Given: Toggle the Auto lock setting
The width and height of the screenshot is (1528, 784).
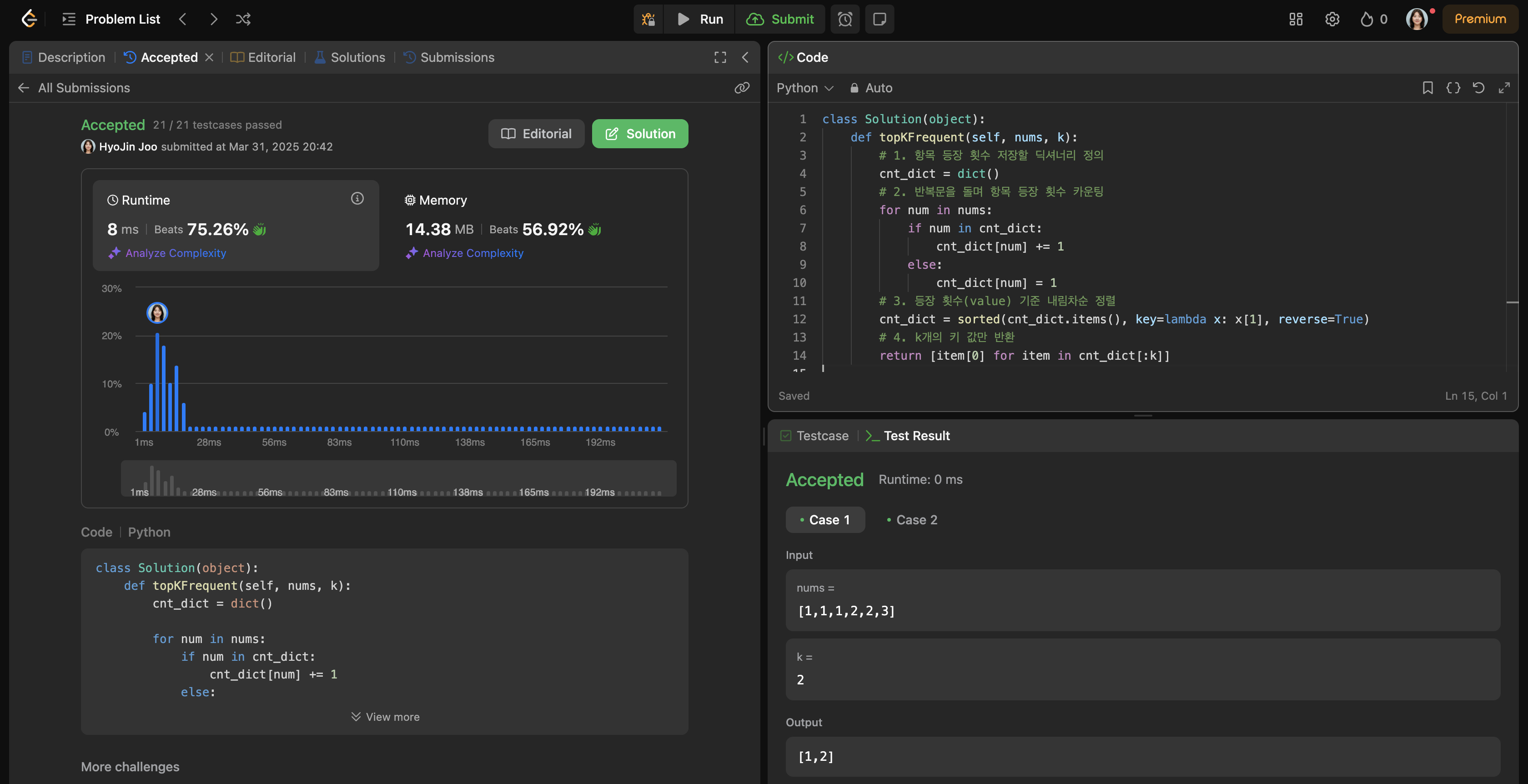Looking at the screenshot, I should point(871,88).
